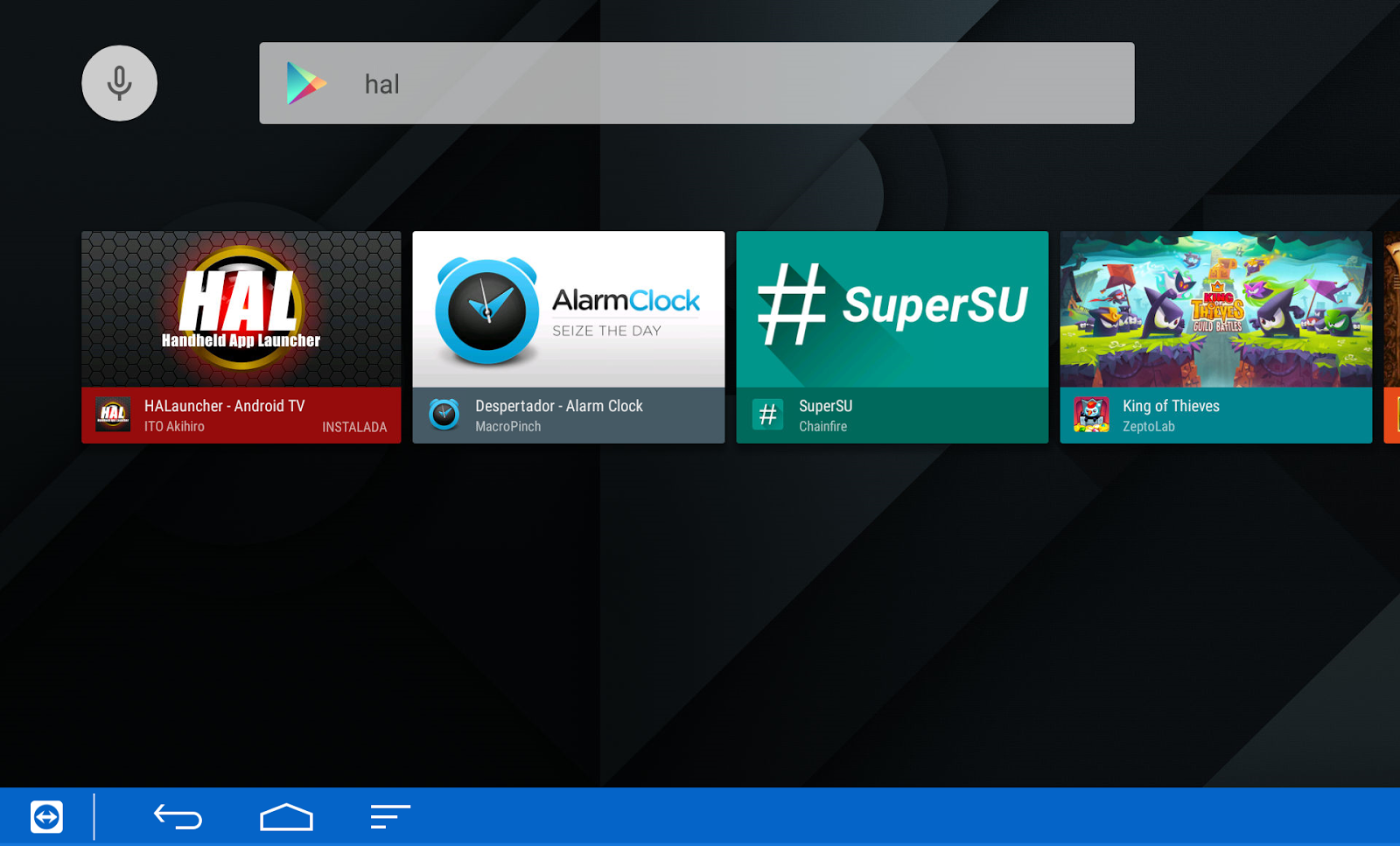Click the TeamViewer icon in navigation bar
The height and width of the screenshot is (846, 1400).
pos(46,817)
